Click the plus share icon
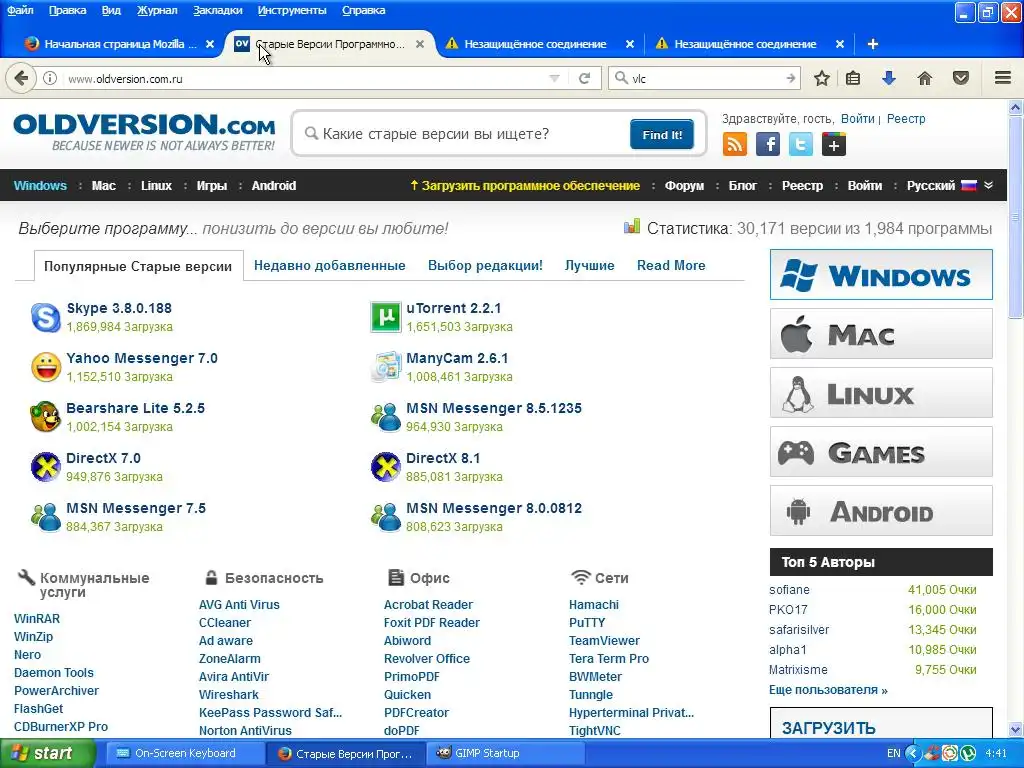Screen dimensions: 1024x768 click(x=834, y=144)
